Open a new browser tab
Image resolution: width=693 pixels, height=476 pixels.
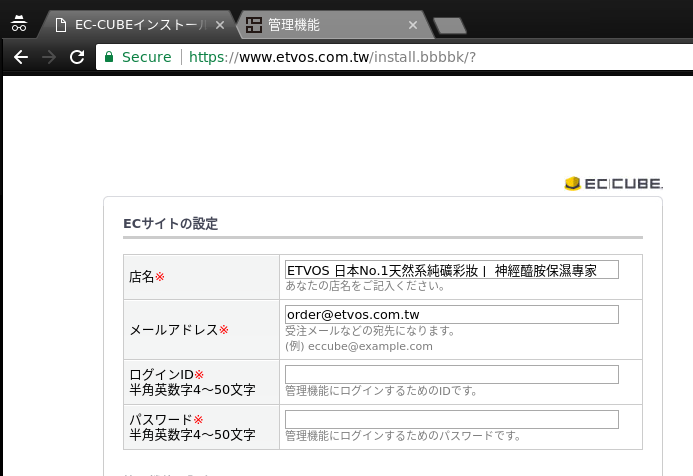coord(449,26)
